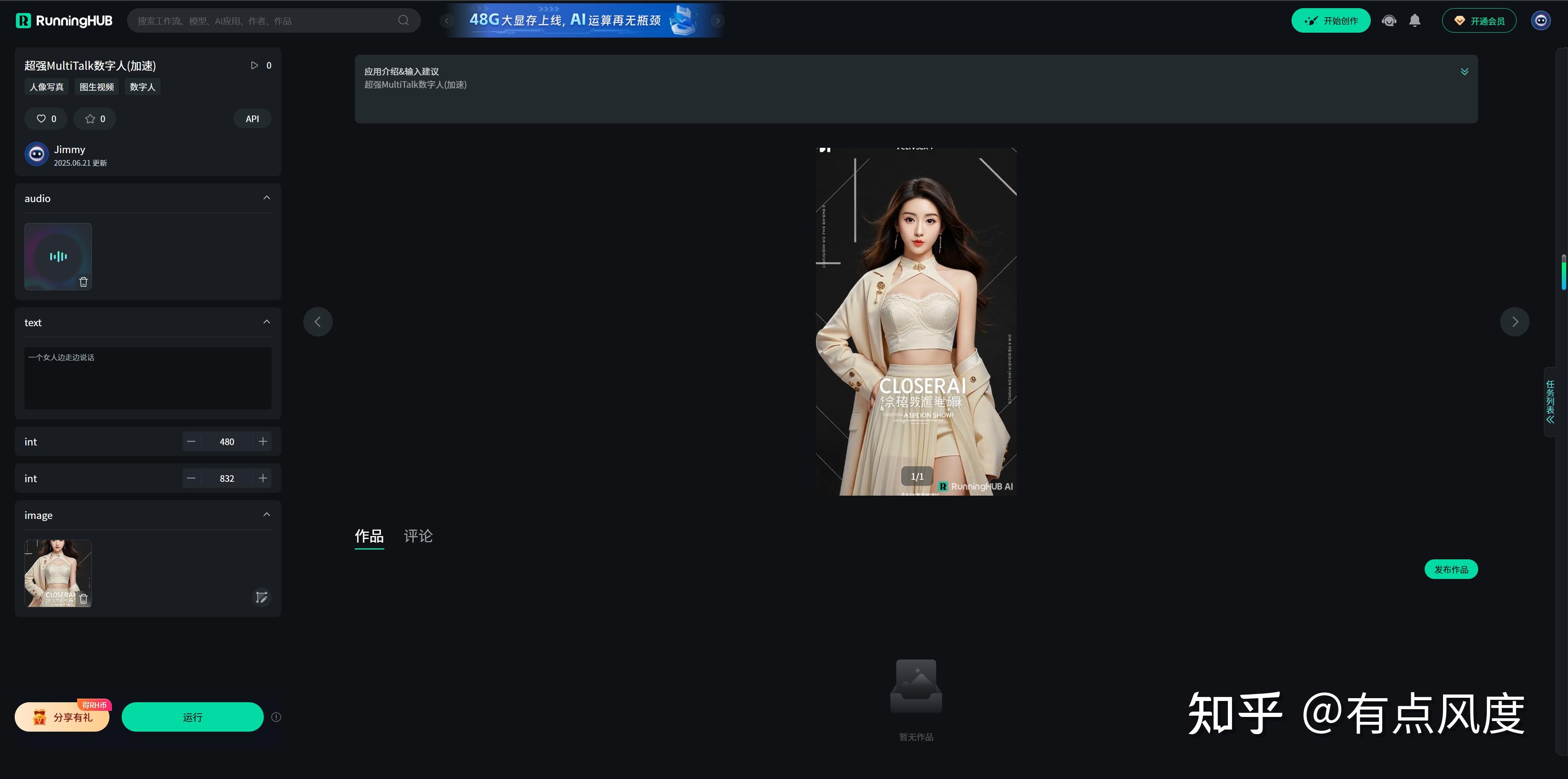Switch to the 评论 tab
The height and width of the screenshot is (779, 1568).
418,536
